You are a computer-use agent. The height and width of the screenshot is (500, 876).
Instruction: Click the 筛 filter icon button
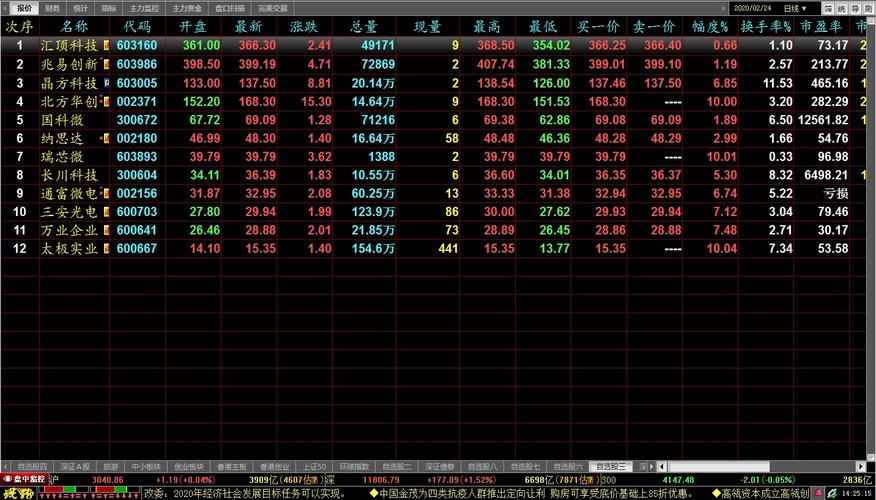(x=829, y=8)
